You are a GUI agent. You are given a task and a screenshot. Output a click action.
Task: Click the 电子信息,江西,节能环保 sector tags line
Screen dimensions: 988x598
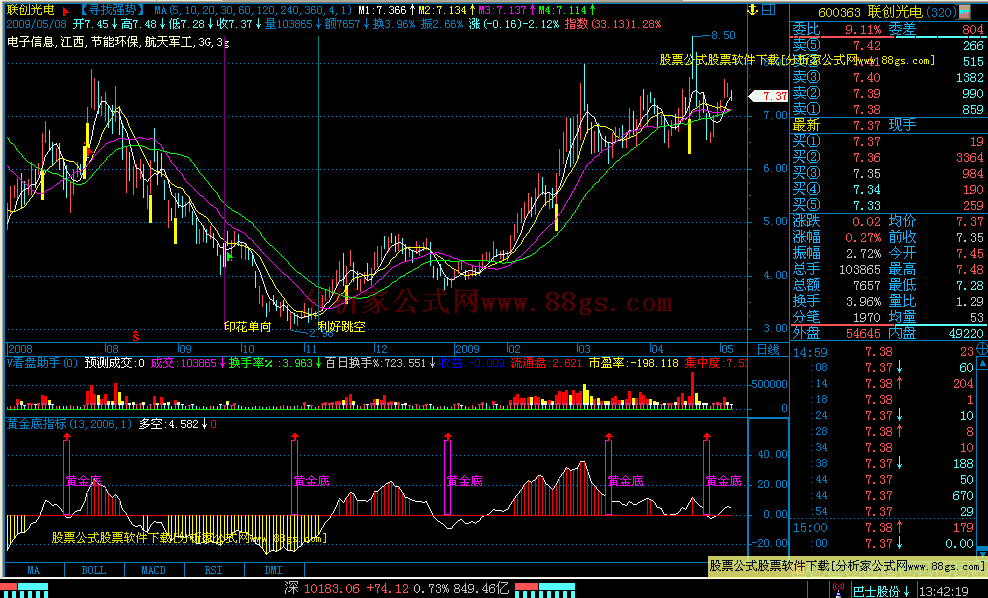[x=118, y=43]
